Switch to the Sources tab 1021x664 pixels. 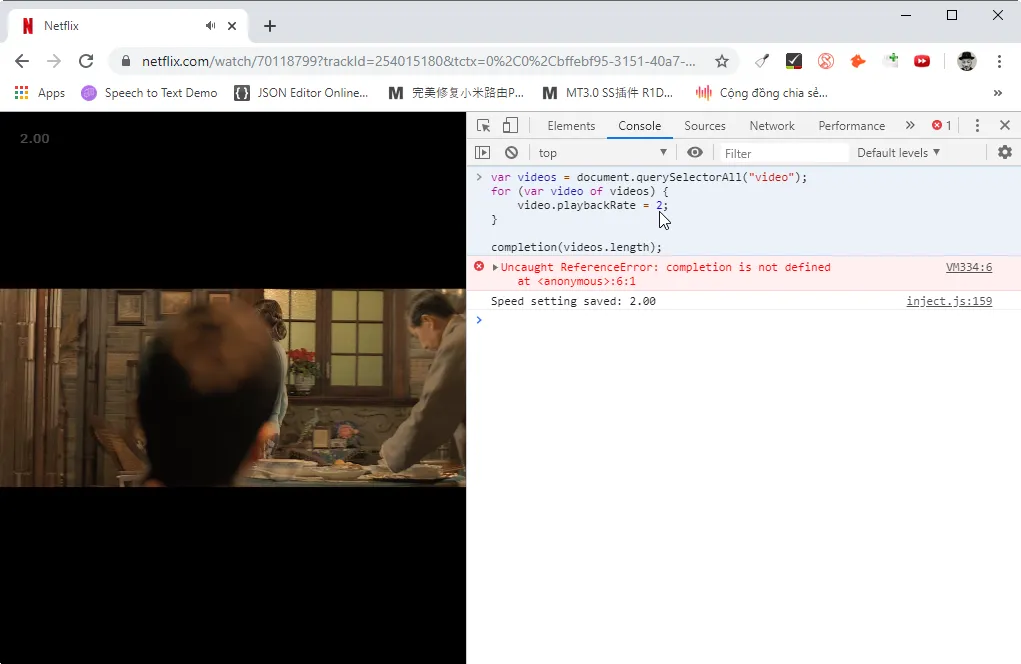(x=705, y=126)
